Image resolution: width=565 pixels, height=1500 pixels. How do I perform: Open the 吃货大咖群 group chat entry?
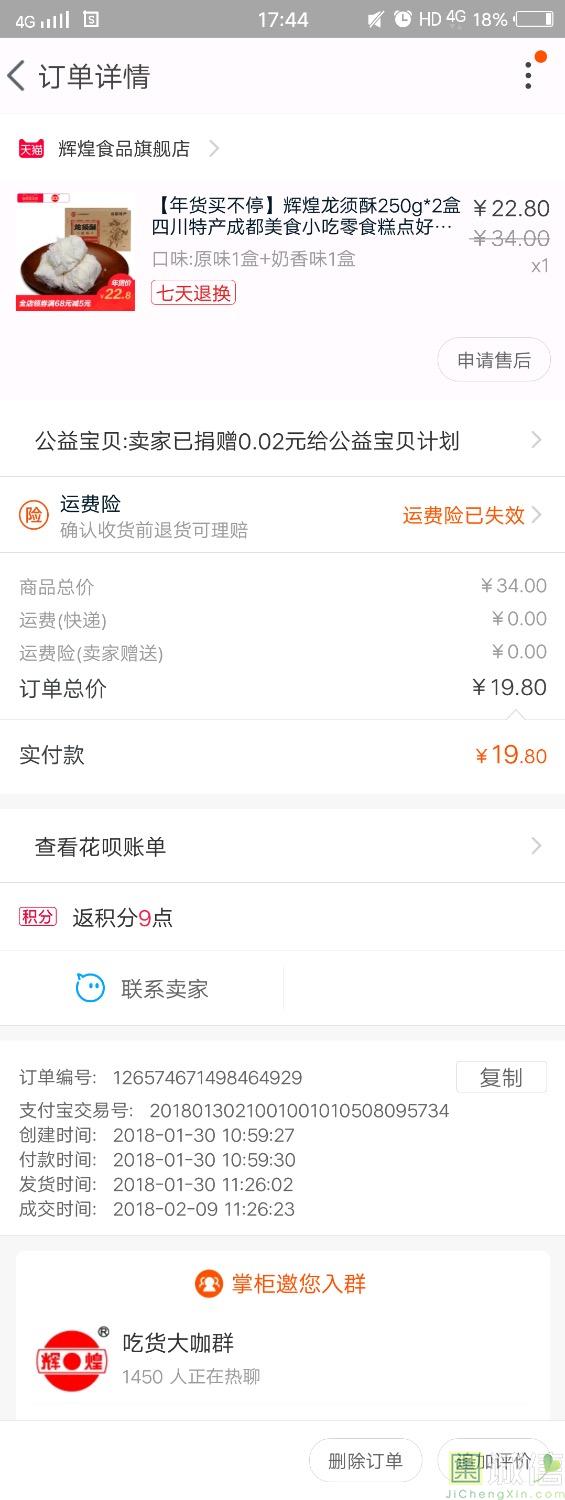(282, 1358)
